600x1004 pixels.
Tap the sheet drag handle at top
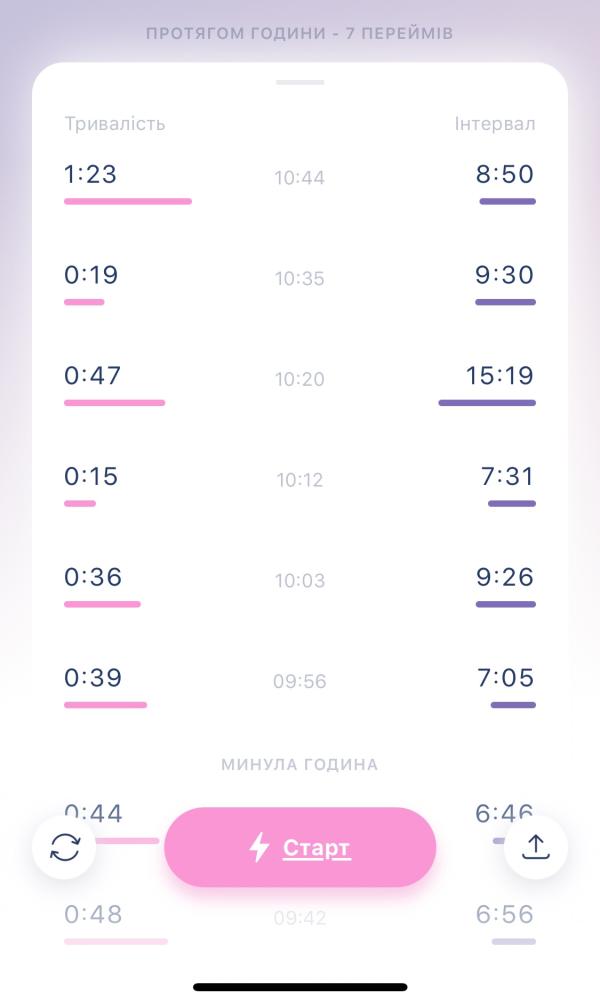coord(300,82)
